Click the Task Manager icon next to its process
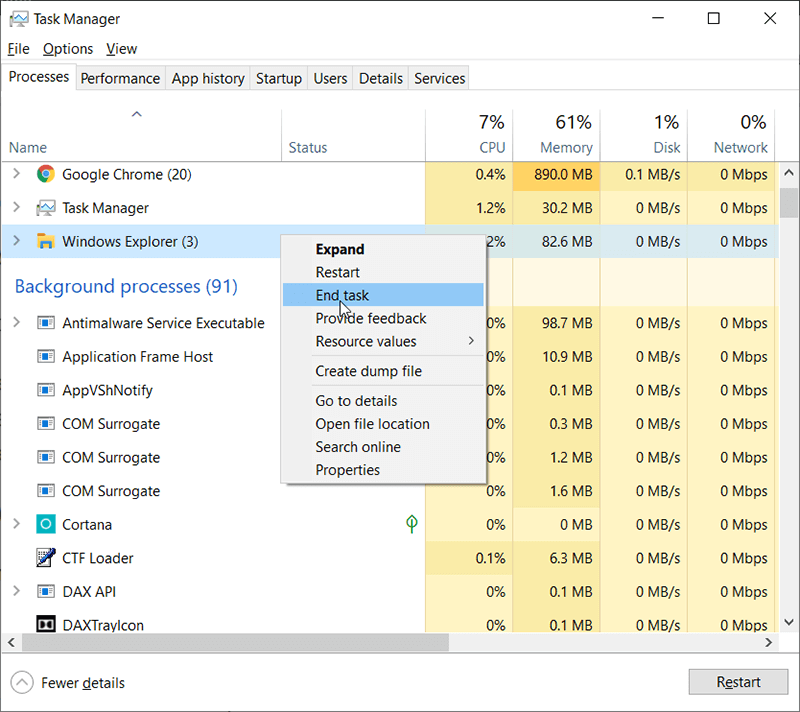800x712 pixels. (44, 208)
